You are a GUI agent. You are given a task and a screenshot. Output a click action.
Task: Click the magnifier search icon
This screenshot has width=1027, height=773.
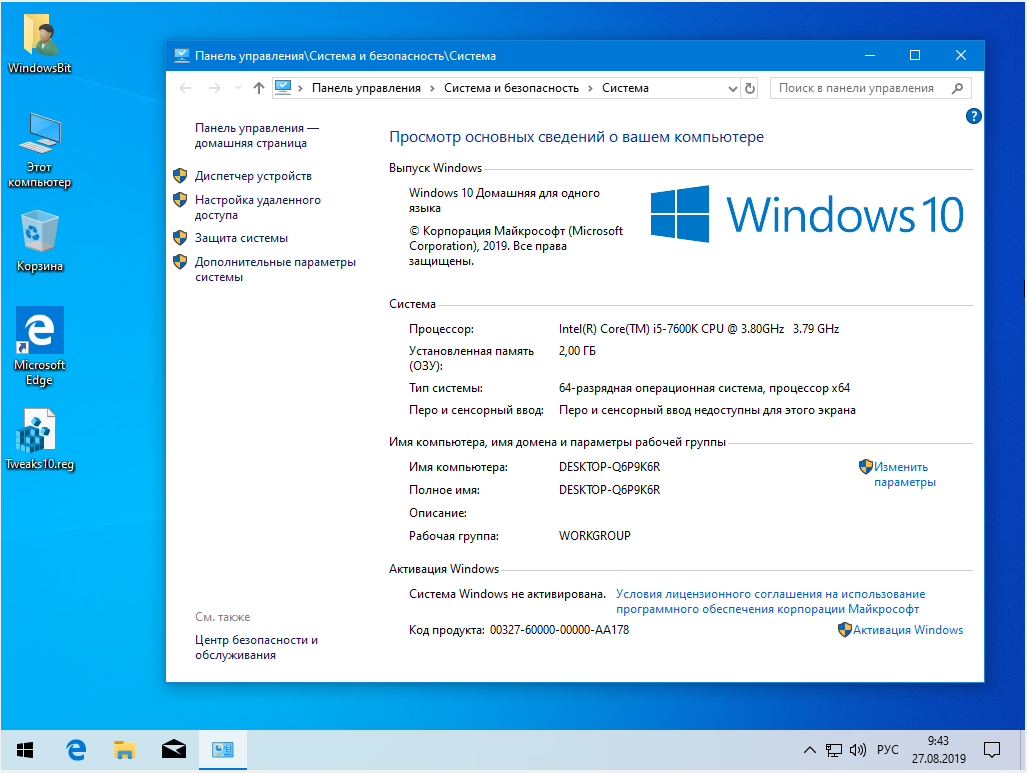(x=958, y=88)
